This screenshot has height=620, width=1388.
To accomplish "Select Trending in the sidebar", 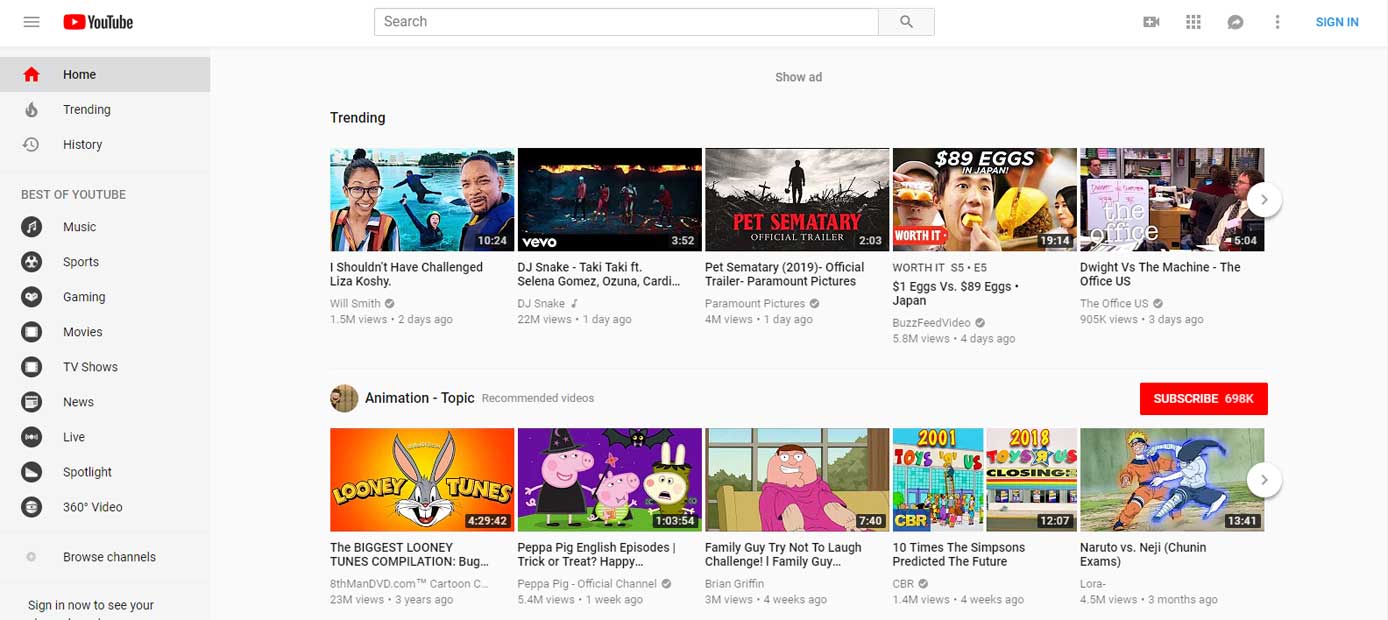I will [x=105, y=109].
